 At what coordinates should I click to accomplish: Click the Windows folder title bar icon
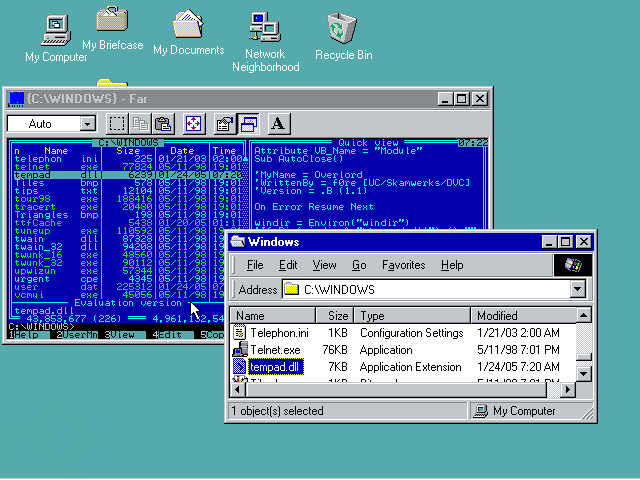[238, 242]
